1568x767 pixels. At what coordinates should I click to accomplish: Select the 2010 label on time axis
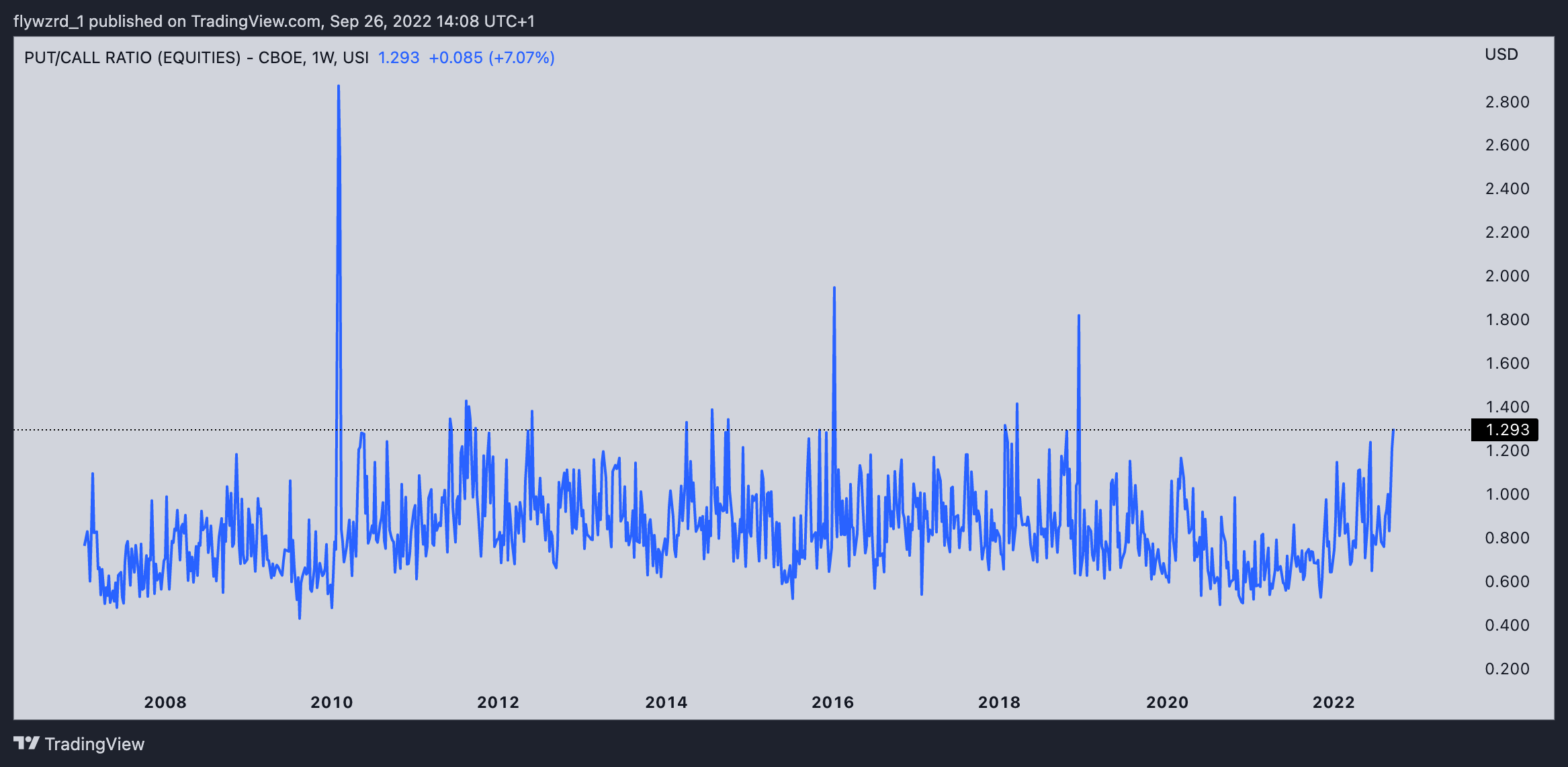[x=331, y=703]
